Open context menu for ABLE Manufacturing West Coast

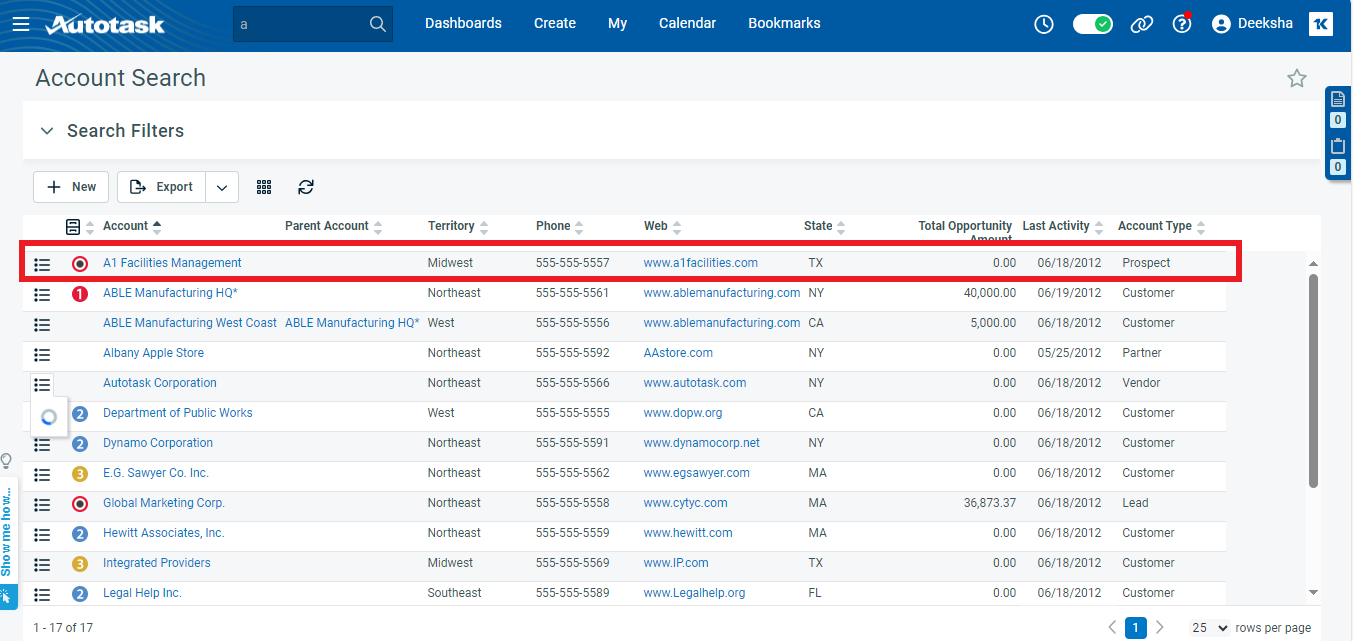(x=42, y=324)
